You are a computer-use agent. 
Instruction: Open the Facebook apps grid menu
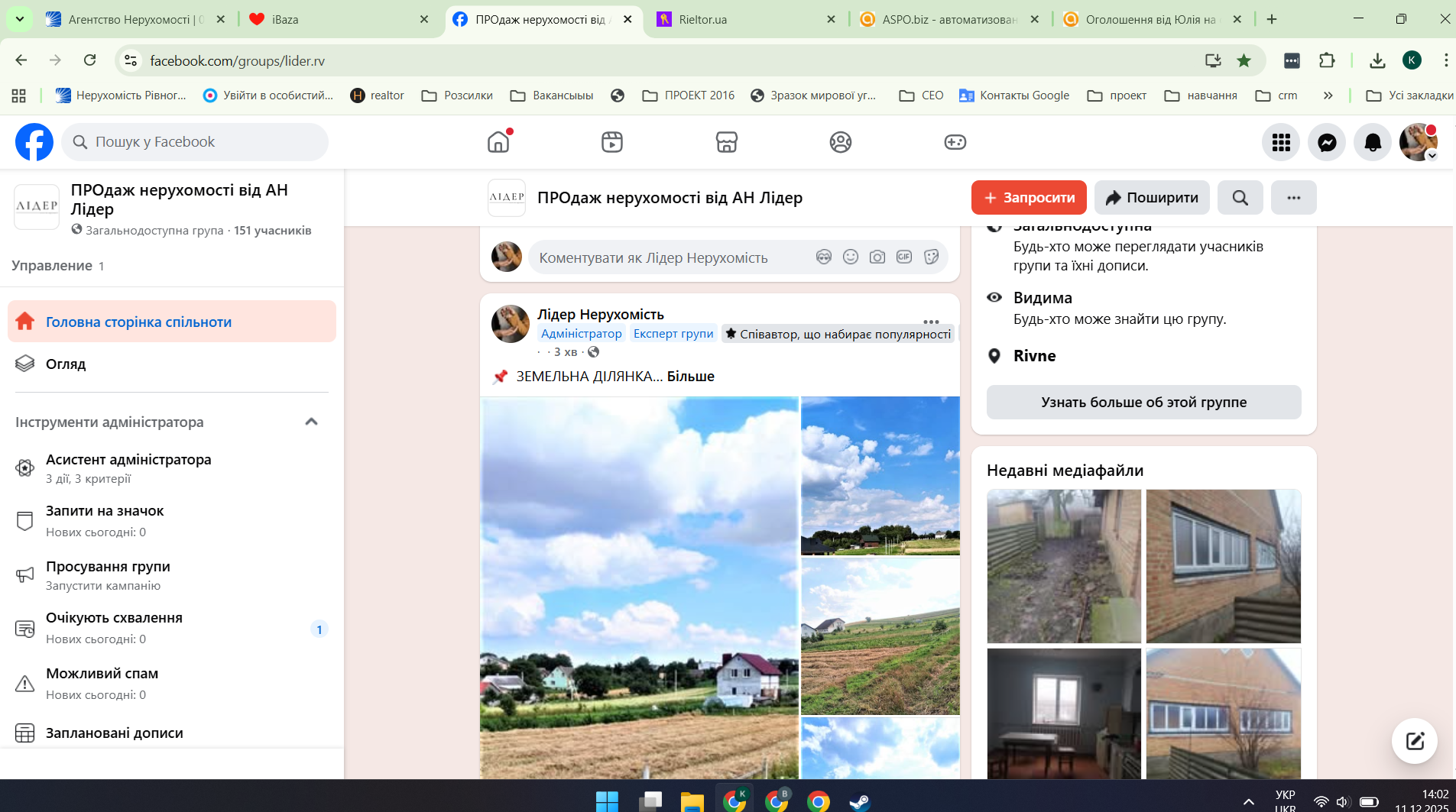pyautogui.click(x=1281, y=142)
